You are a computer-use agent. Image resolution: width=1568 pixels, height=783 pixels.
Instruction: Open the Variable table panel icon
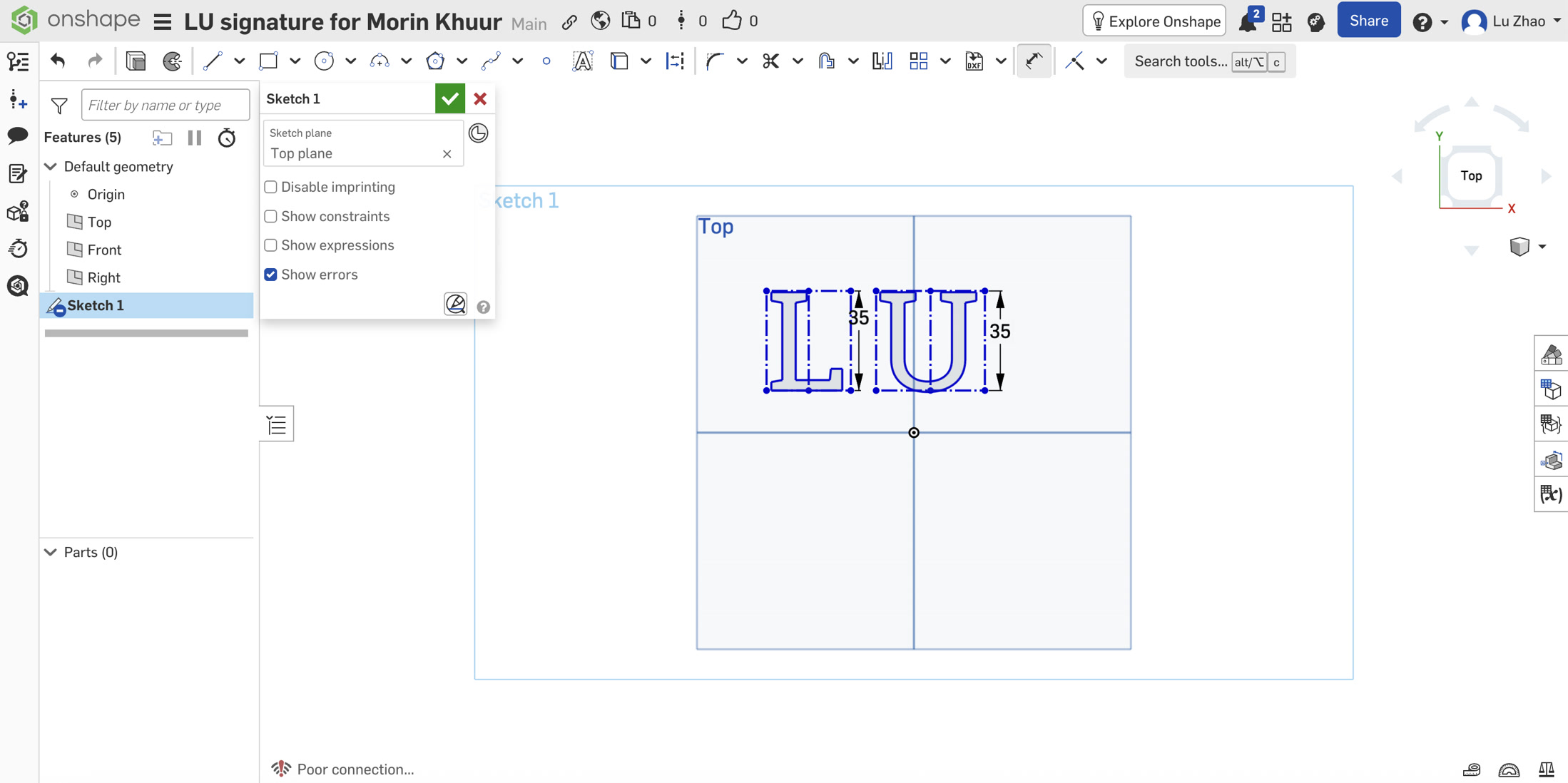pyautogui.click(x=1551, y=494)
